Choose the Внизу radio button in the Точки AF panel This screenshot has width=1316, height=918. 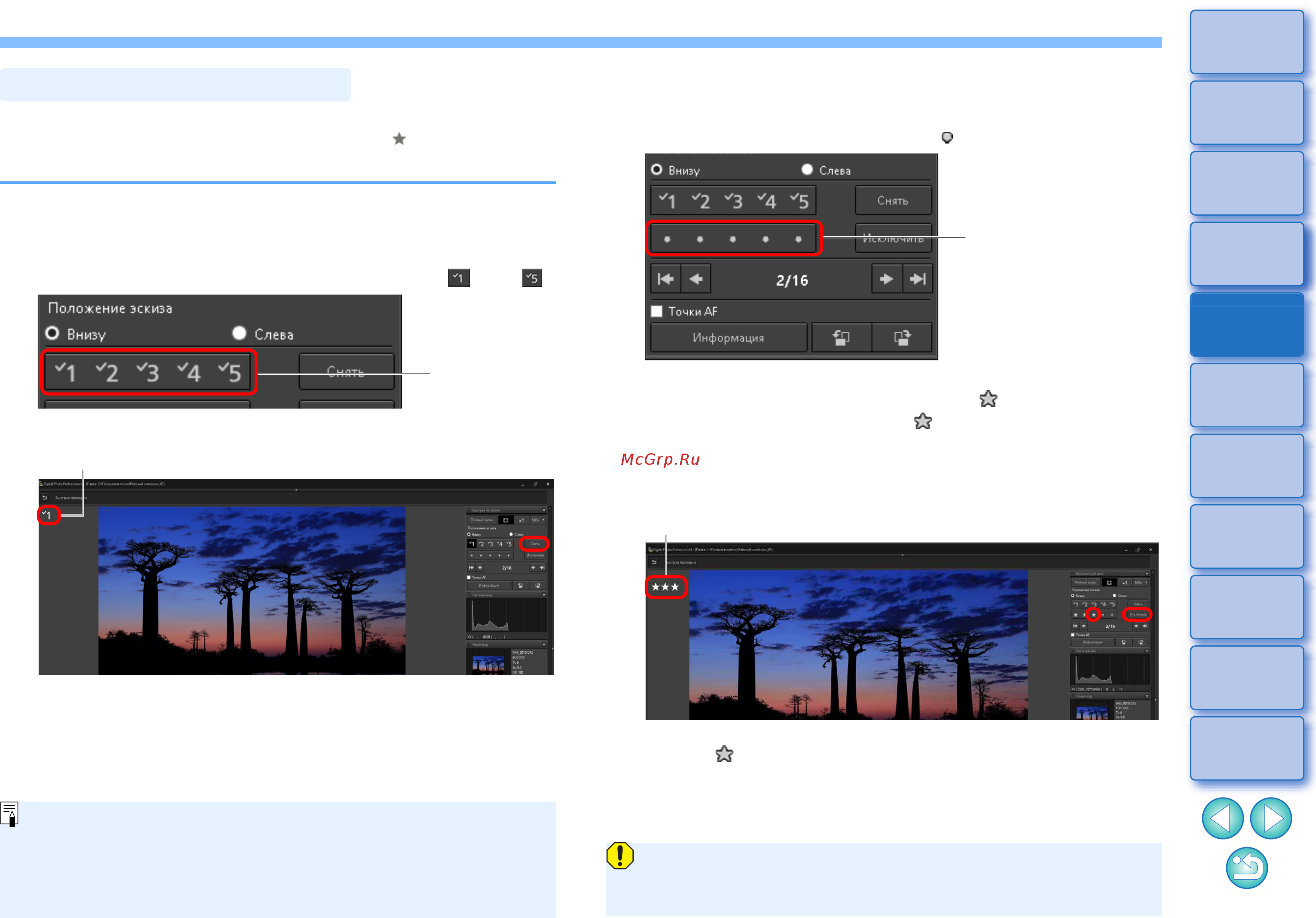tap(657, 170)
